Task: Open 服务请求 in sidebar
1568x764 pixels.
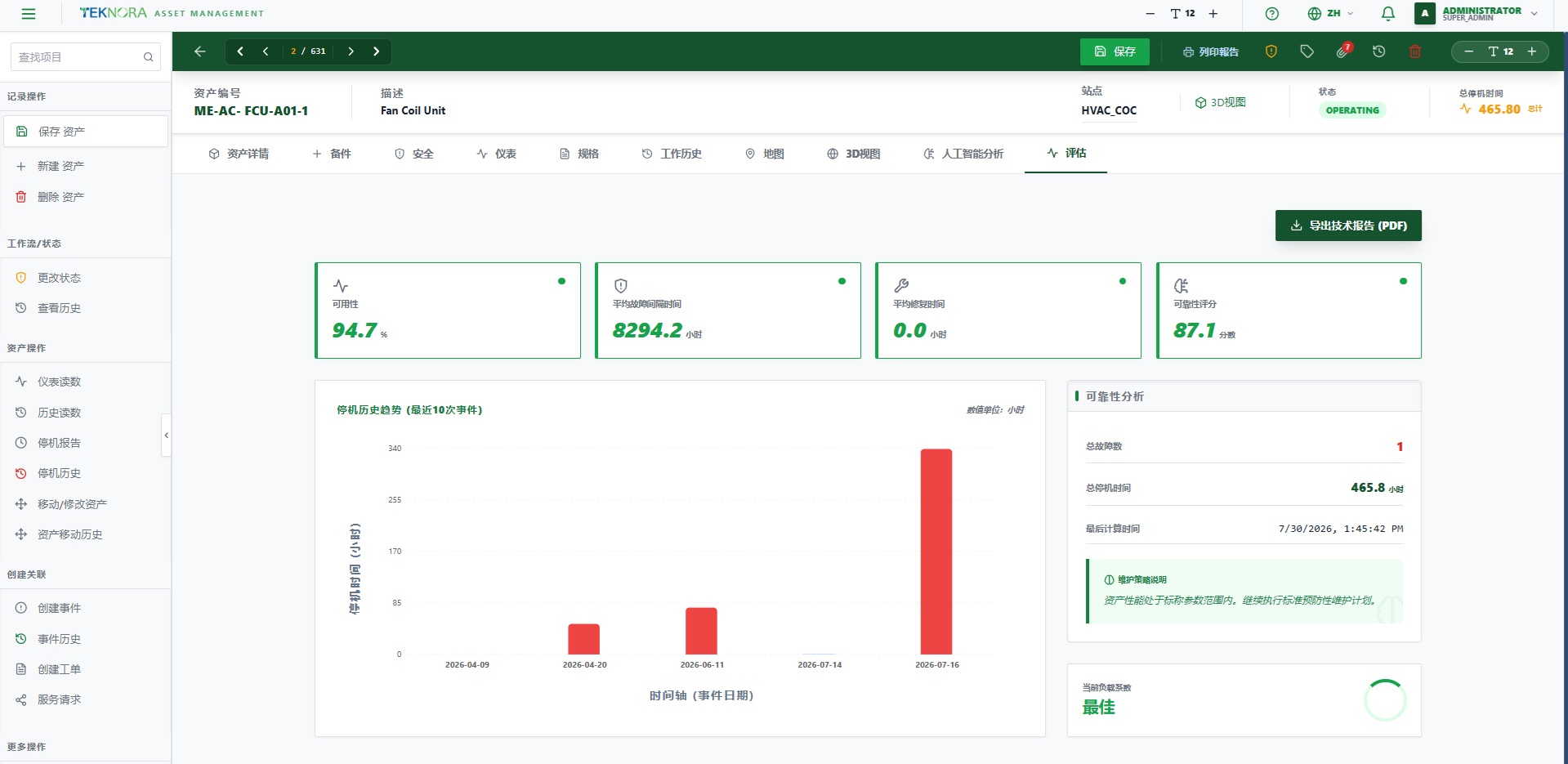Action: pos(85,699)
